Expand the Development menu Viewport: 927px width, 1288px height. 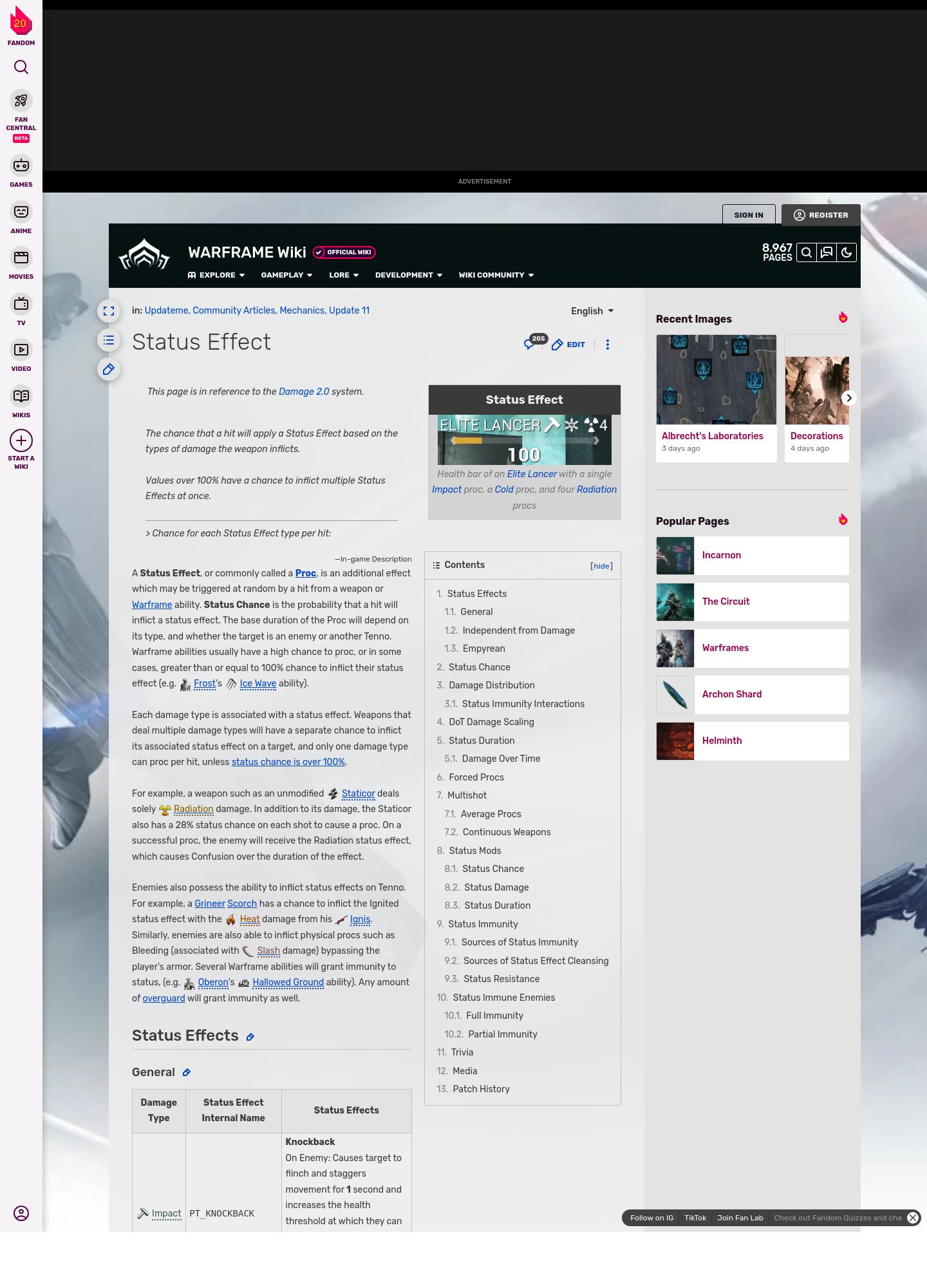(409, 275)
